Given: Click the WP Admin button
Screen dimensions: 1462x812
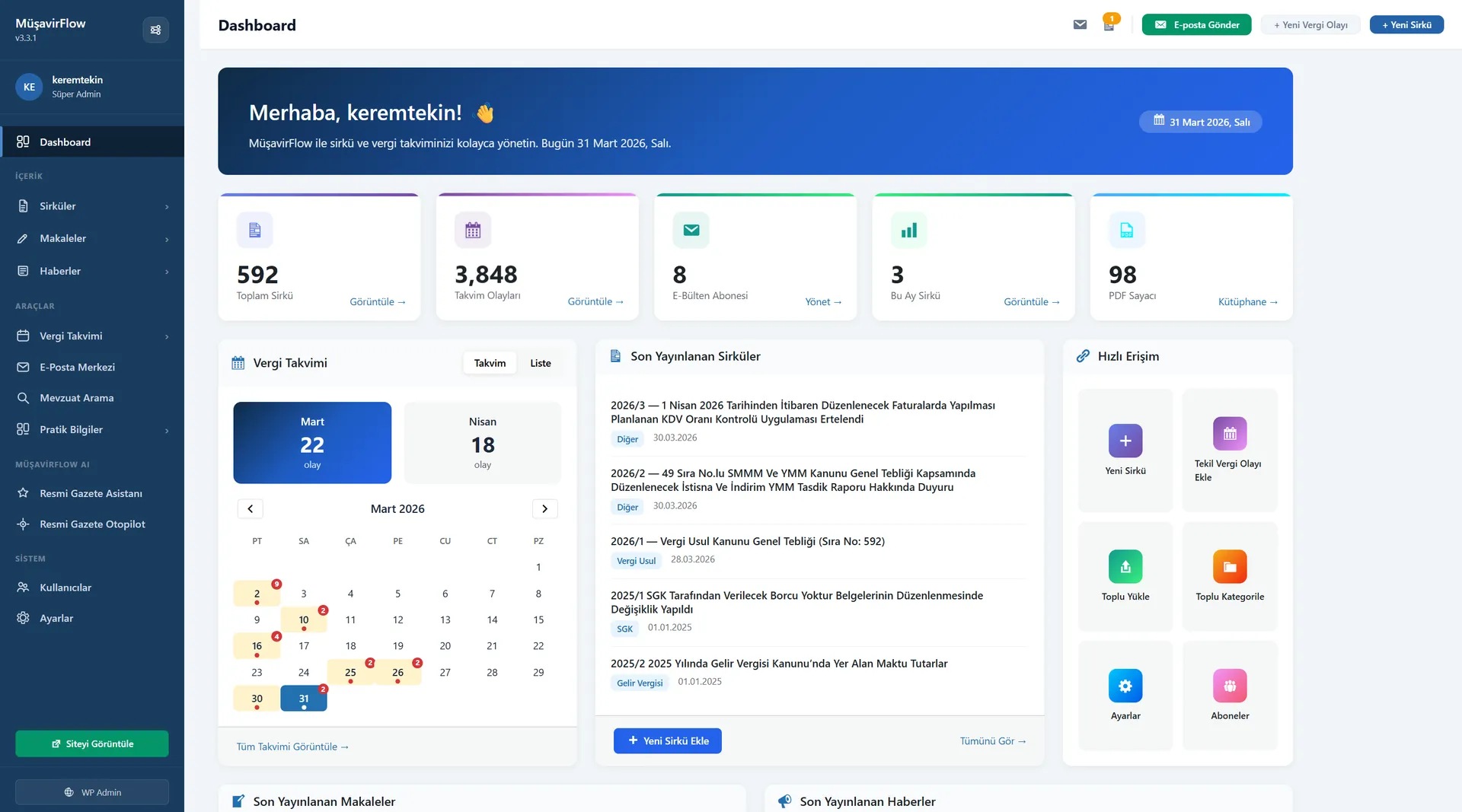Looking at the screenshot, I should (92, 792).
